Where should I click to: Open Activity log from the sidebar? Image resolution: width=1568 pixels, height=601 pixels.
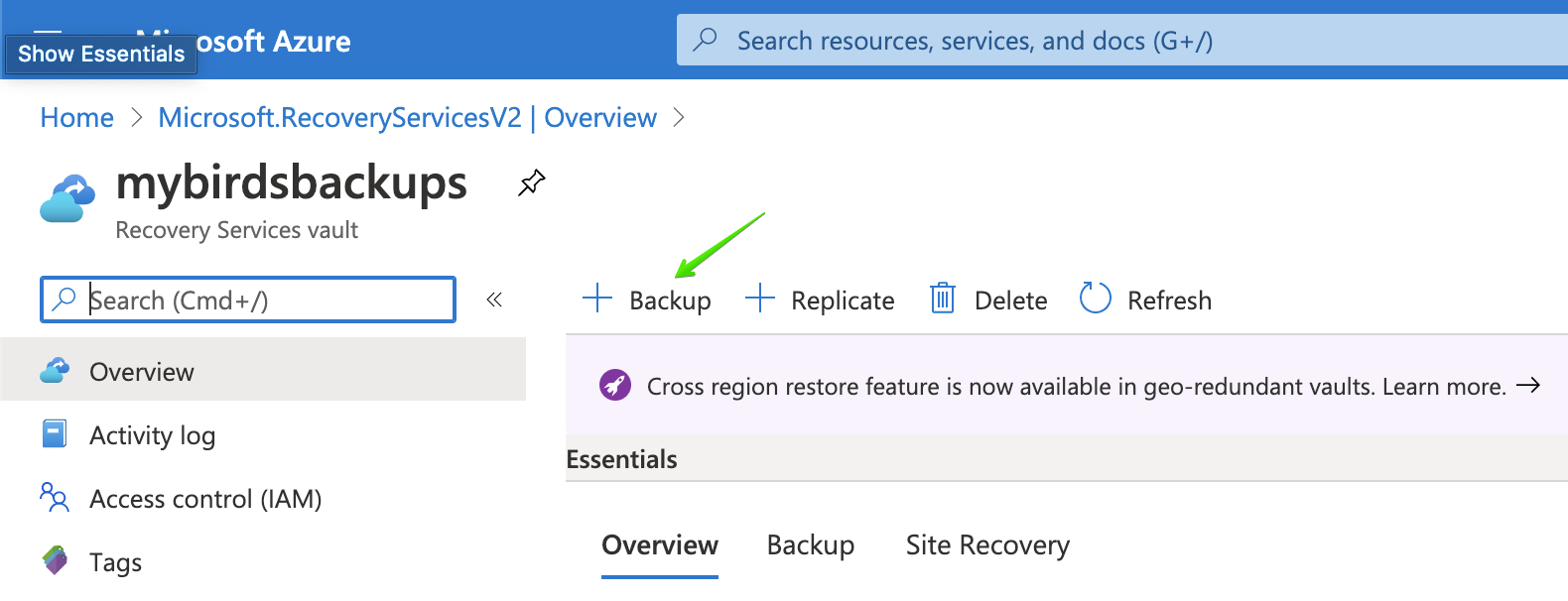point(152,435)
